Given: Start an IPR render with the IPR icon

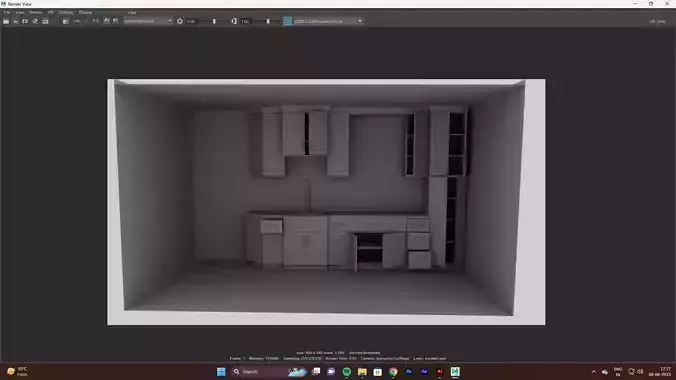Looking at the screenshot, I should [35, 21].
